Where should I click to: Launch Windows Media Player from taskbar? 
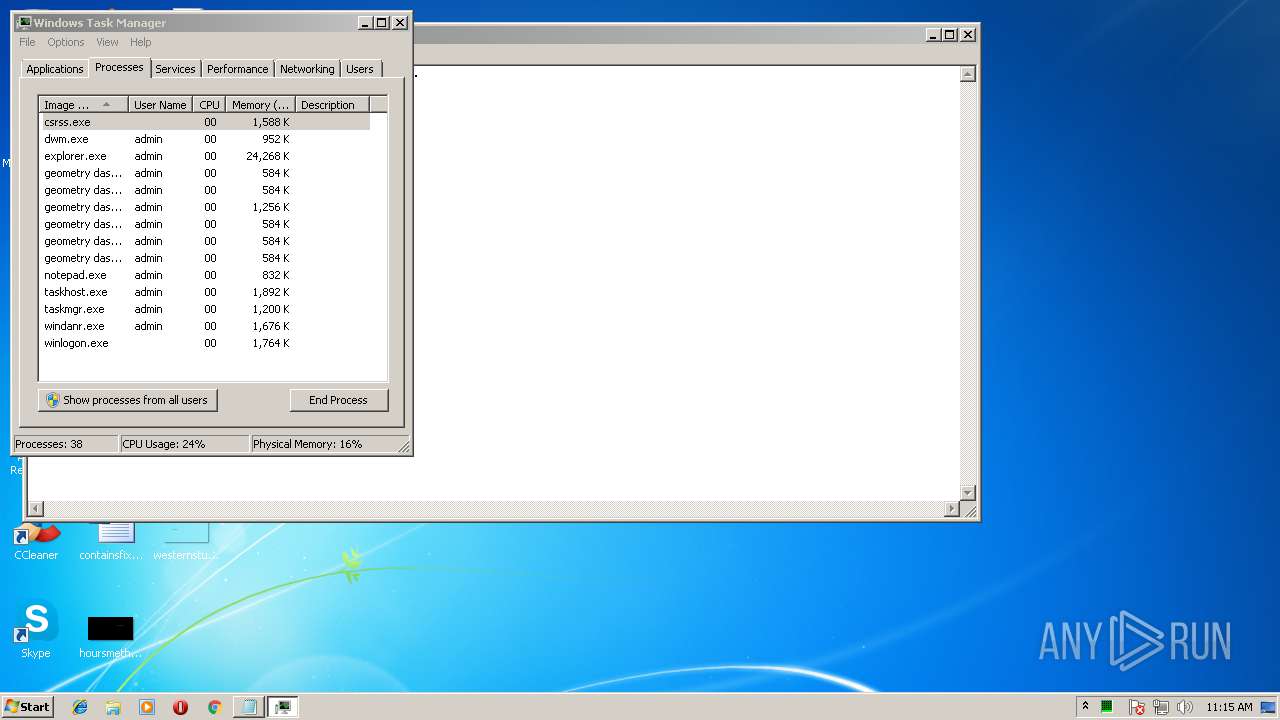coord(147,707)
